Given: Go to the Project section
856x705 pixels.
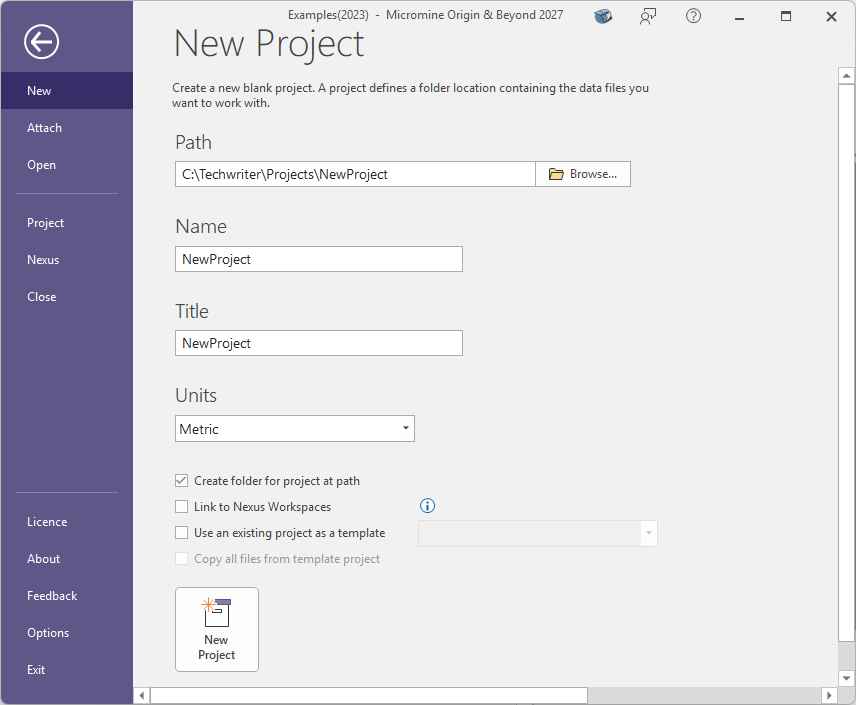Looking at the screenshot, I should (x=67, y=223).
